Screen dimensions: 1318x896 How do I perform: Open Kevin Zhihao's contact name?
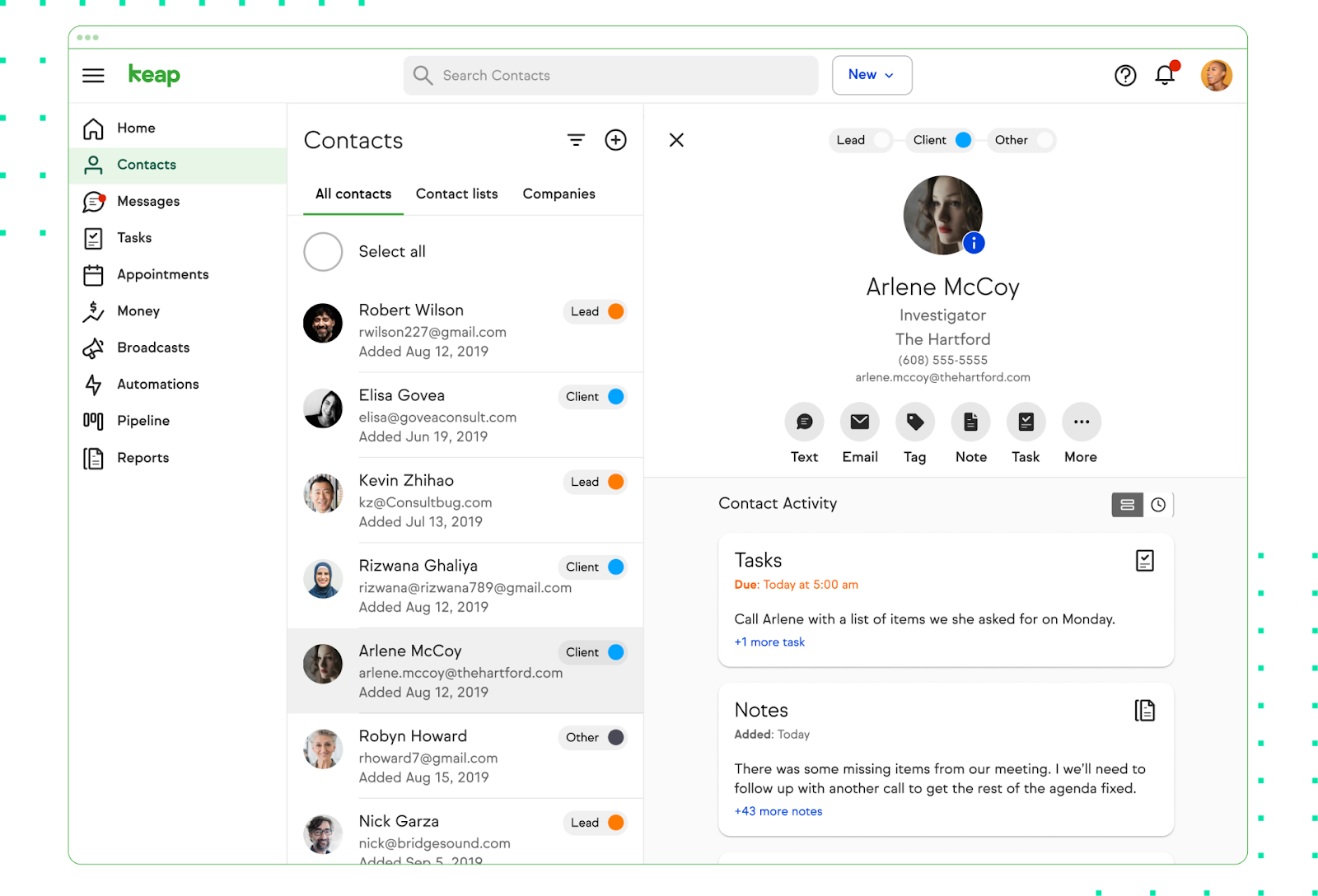point(406,481)
